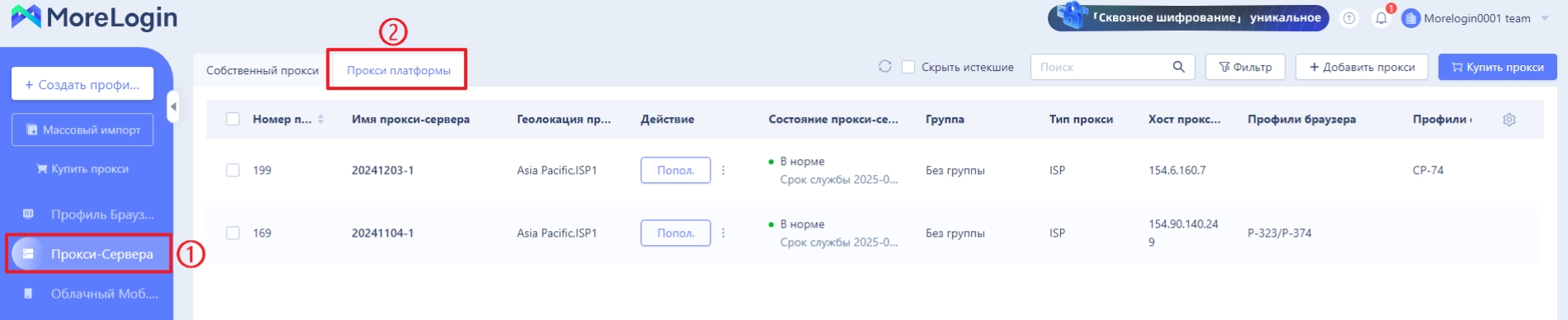Click the refresh proxy list icon
Screen dimensions: 1568x320
coord(885,66)
